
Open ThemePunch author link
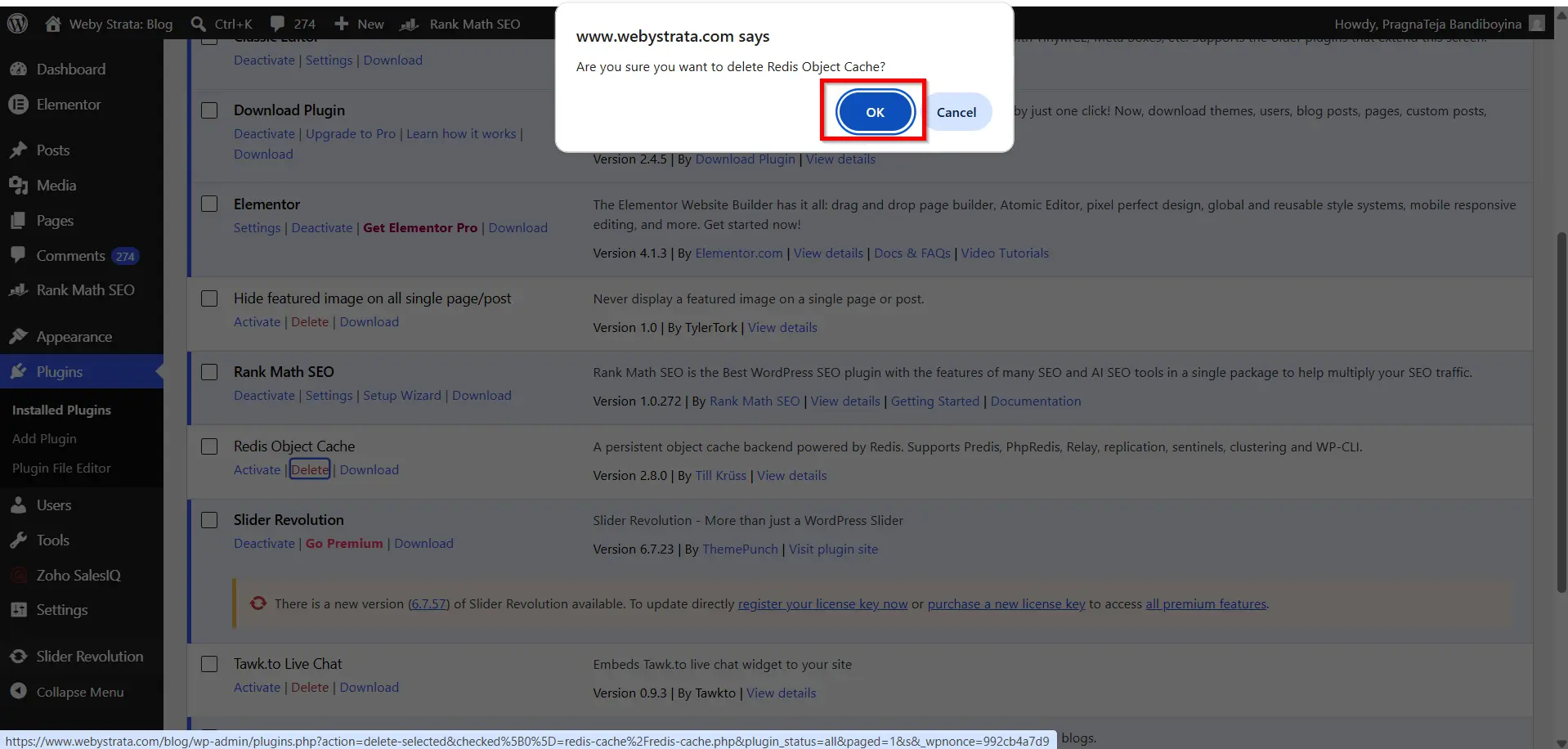(740, 549)
